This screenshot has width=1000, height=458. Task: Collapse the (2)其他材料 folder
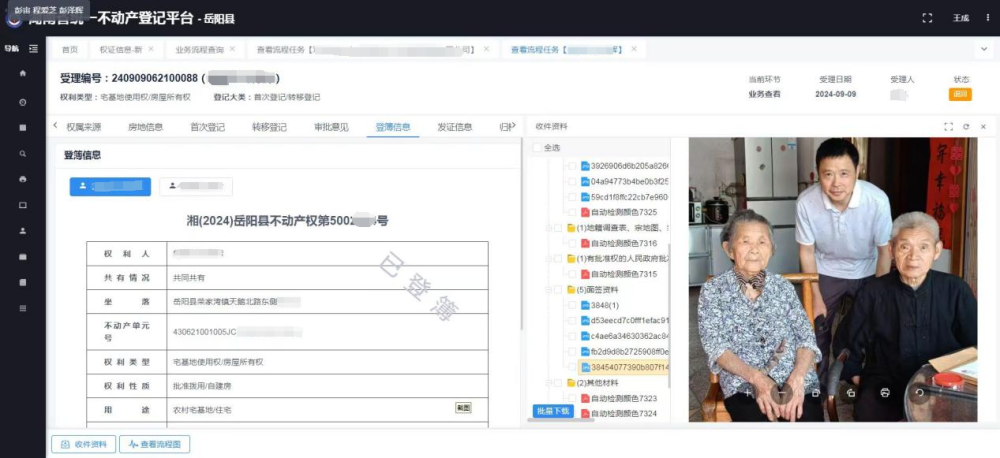pyautogui.click(x=547, y=383)
